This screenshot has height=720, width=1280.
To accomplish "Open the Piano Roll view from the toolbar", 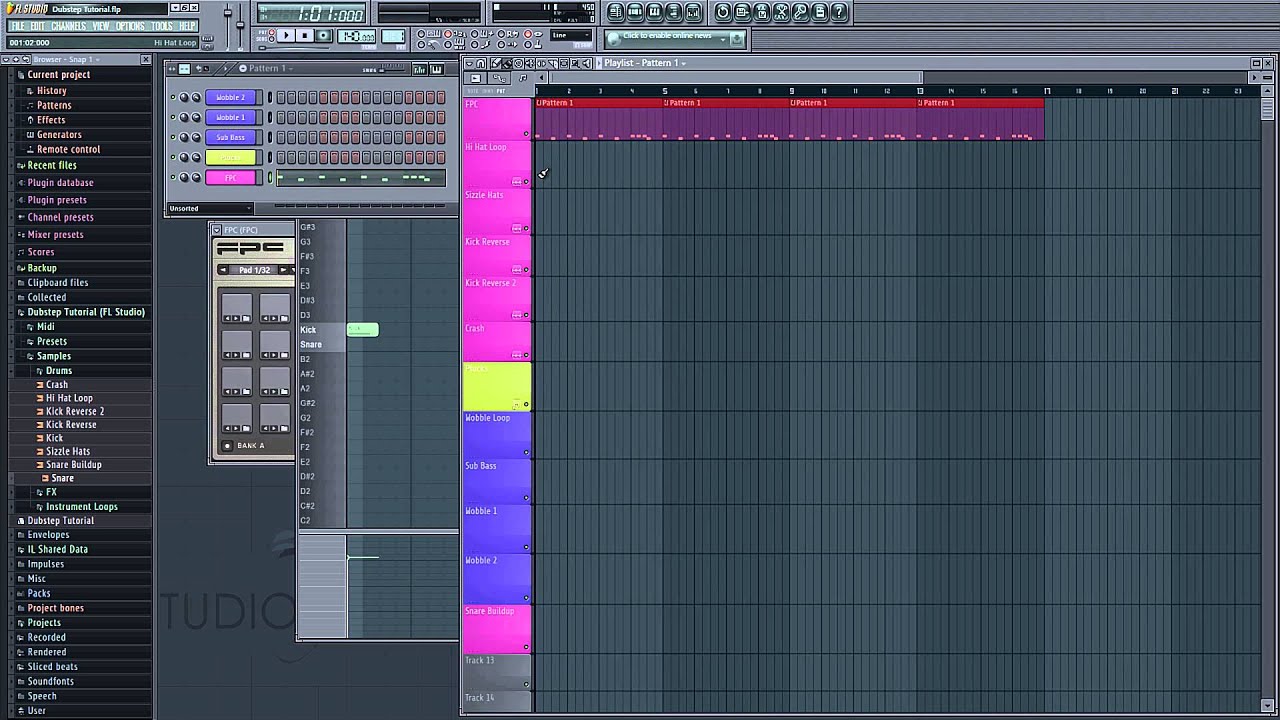I will tap(654, 12).
